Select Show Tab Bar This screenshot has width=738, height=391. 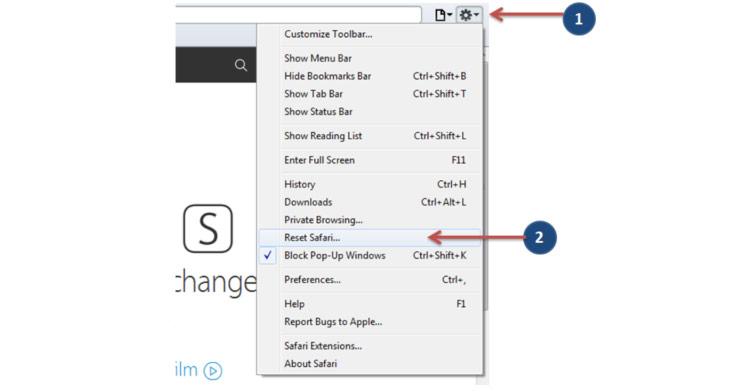point(370,94)
